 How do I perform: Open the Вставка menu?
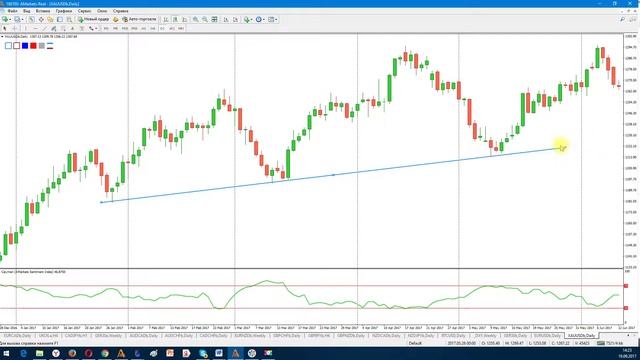pos(43,11)
